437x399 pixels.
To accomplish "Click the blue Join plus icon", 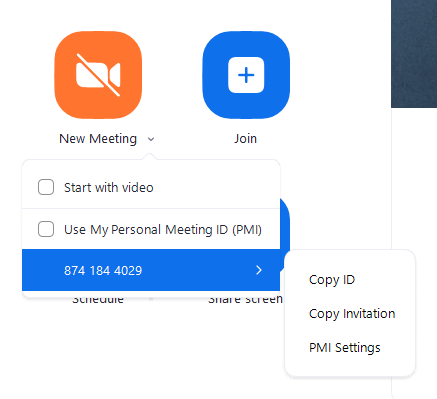I will click(x=246, y=75).
